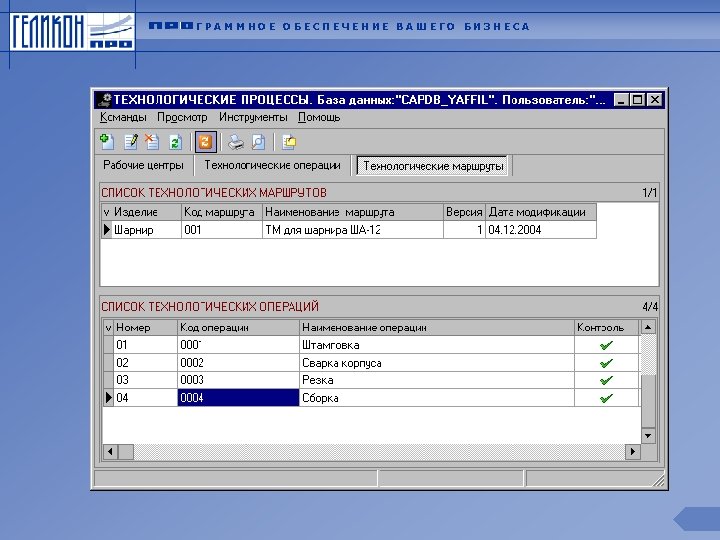Image resolution: width=720 pixels, height=540 pixels.
Task: Select the Резка operation name
Action: click(437, 380)
